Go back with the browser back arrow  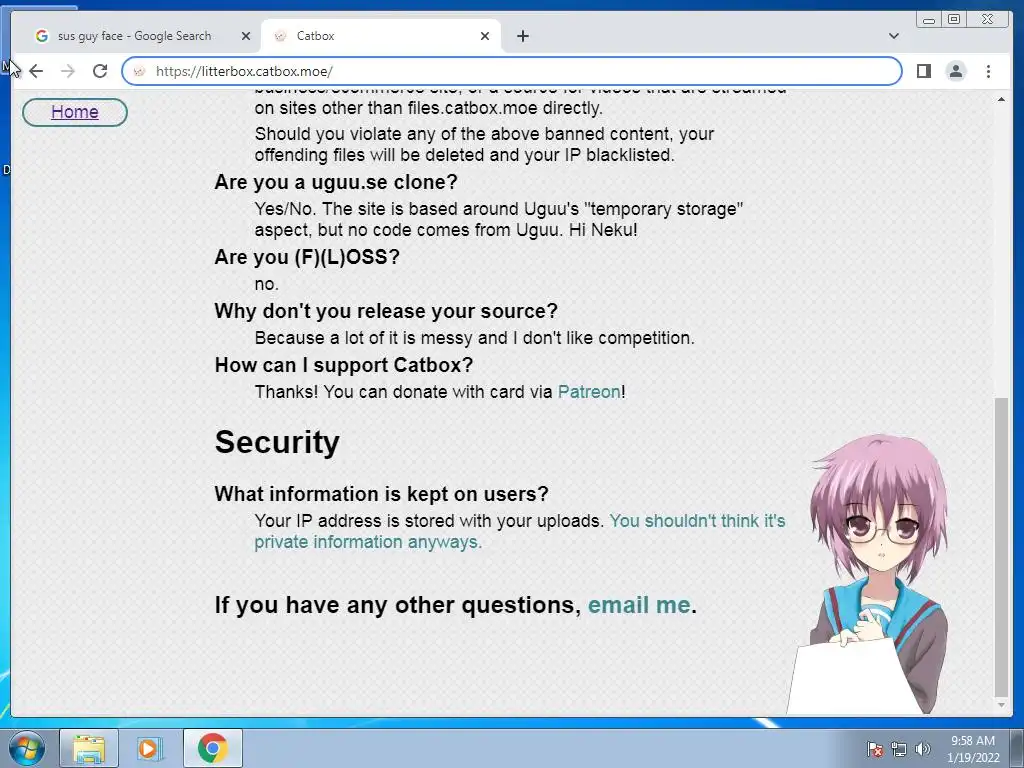[x=36, y=71]
